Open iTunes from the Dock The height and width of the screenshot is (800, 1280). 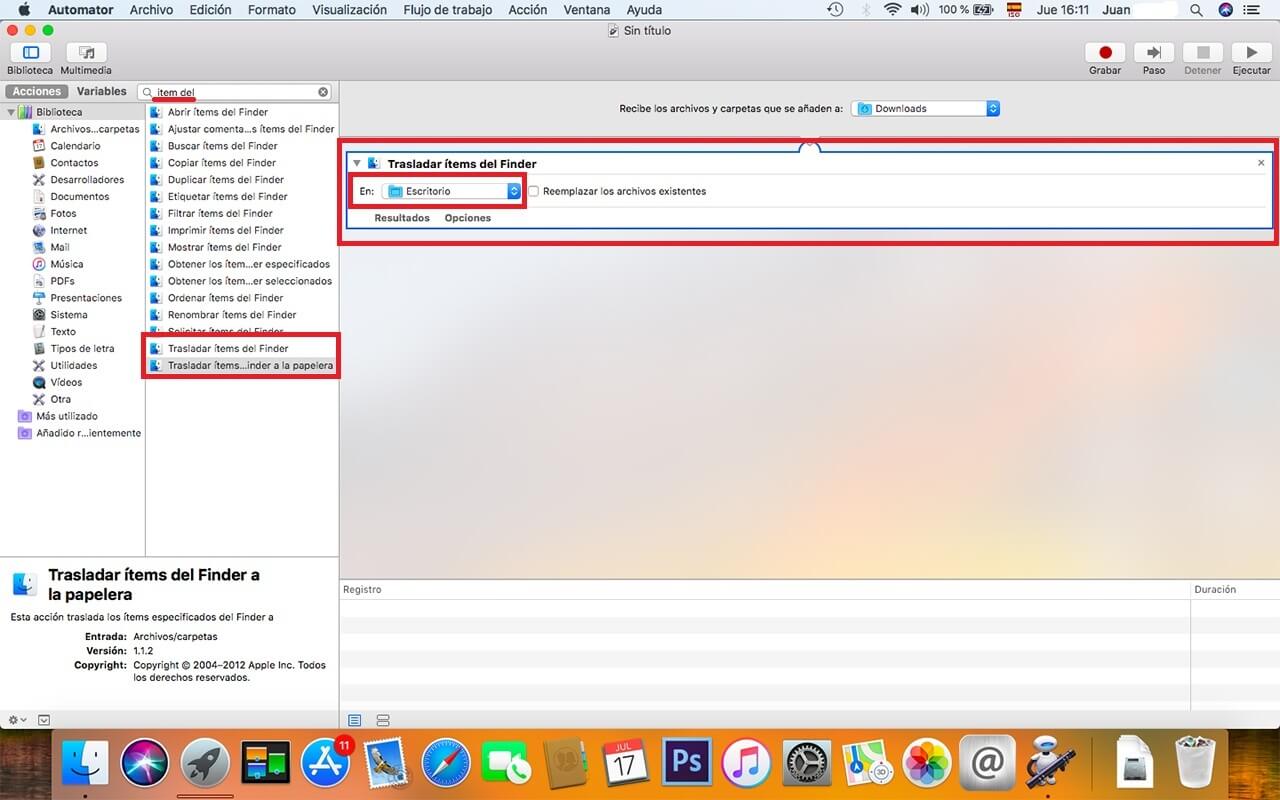coord(746,764)
